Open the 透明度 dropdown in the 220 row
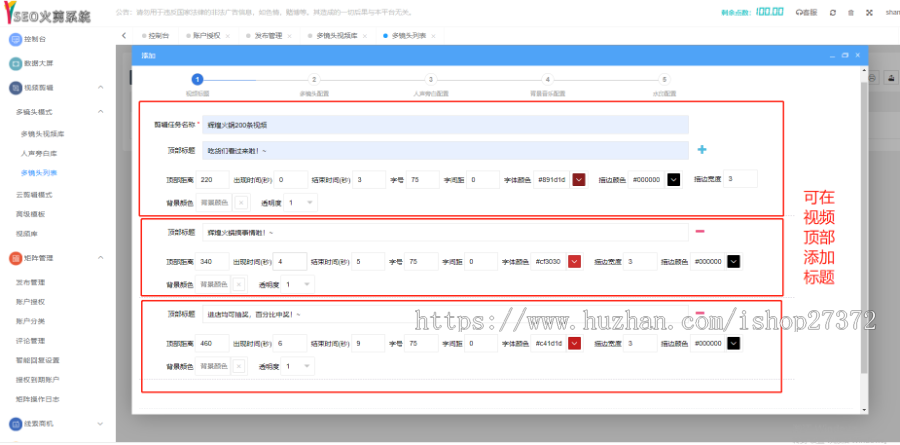This screenshot has width=900, height=445. (301, 202)
